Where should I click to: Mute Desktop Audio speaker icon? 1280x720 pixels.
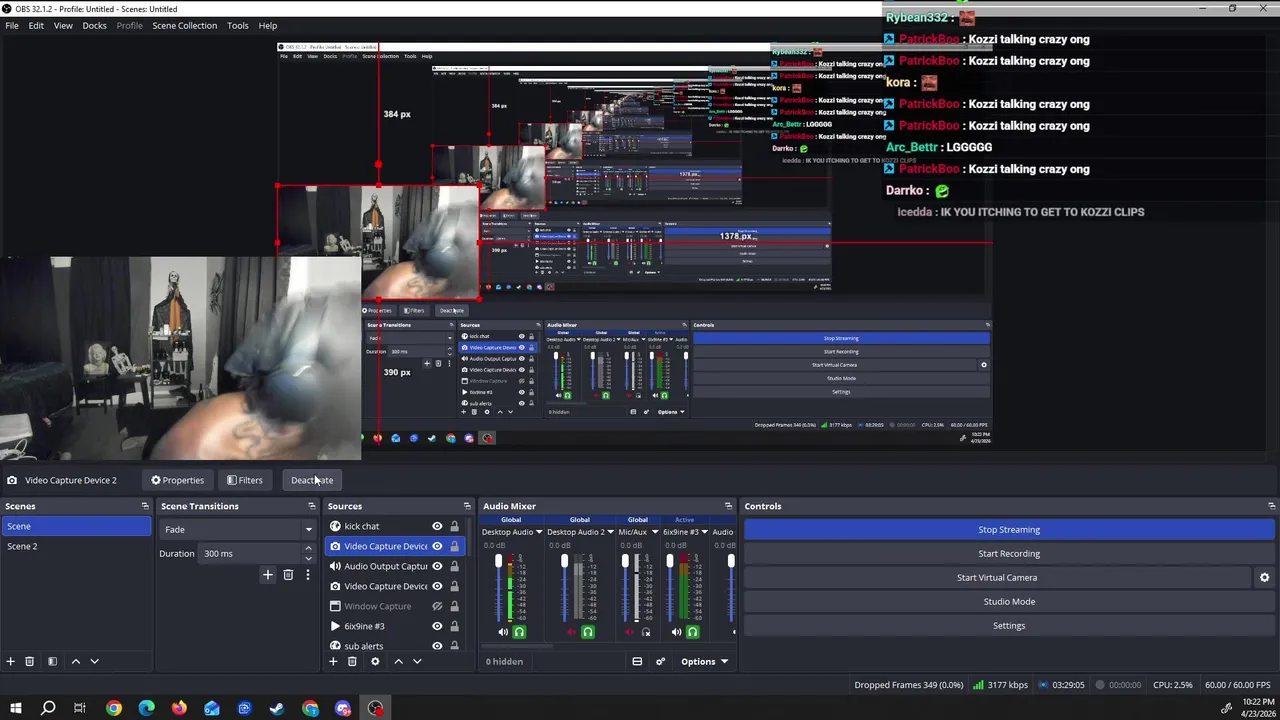[x=503, y=632]
